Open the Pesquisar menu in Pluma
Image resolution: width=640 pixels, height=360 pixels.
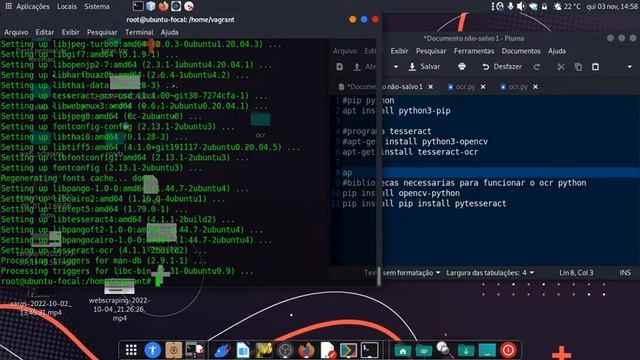[431, 51]
